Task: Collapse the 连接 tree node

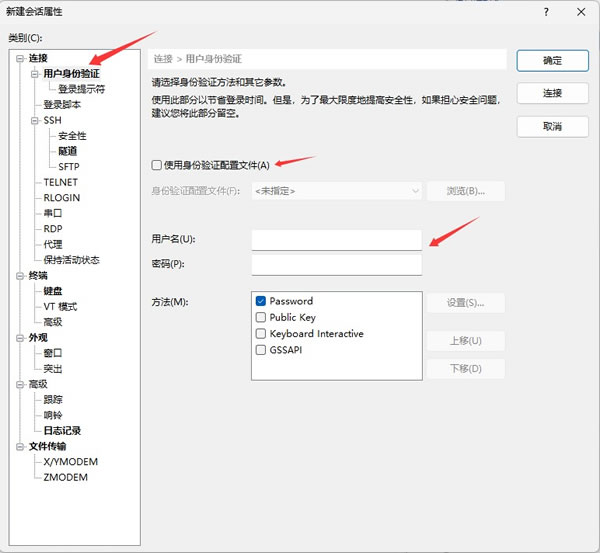Action: click(19, 58)
